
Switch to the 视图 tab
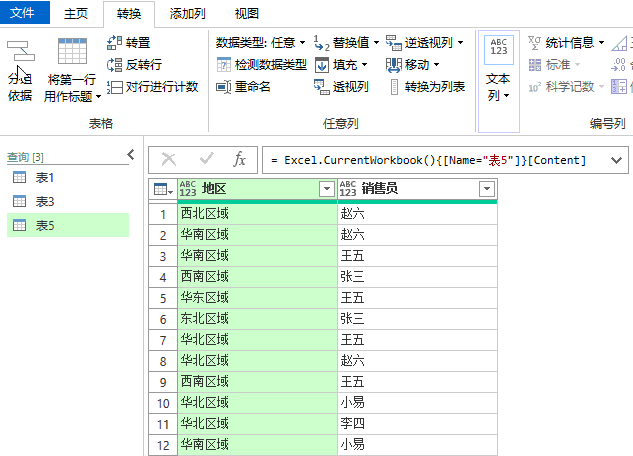[247, 13]
